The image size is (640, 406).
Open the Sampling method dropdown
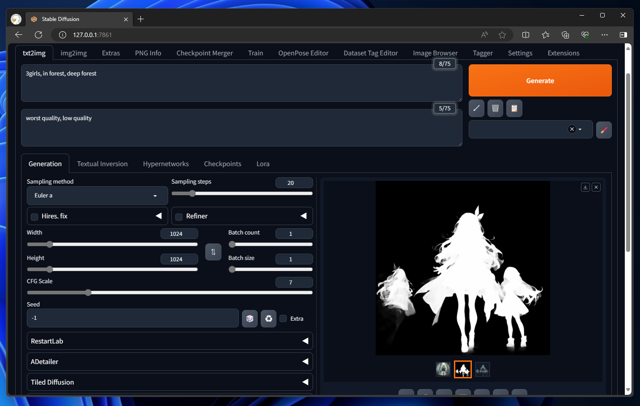click(x=97, y=195)
